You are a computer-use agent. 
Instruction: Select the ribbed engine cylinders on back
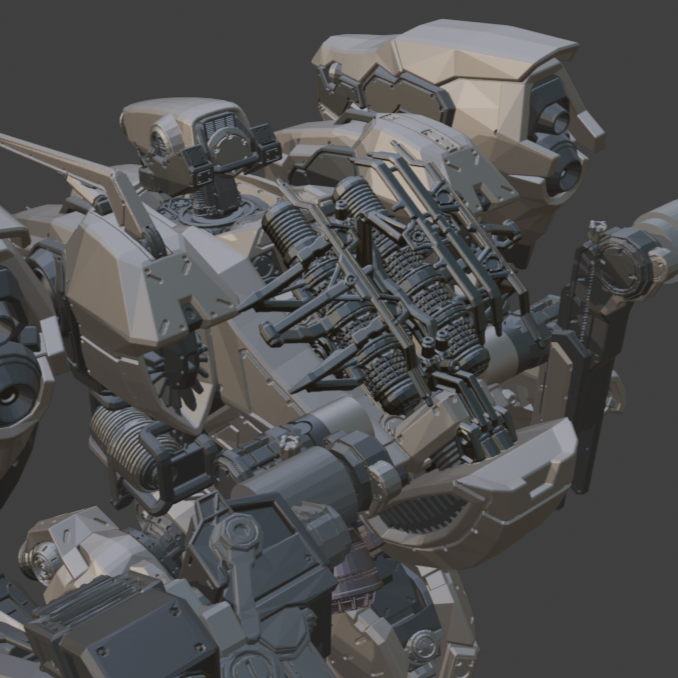coord(376,294)
